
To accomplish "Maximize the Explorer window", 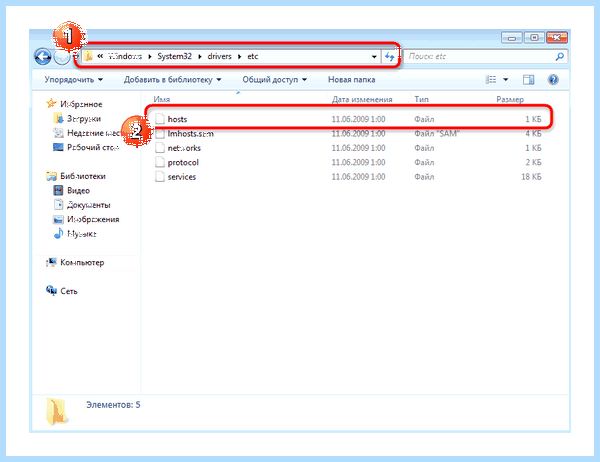I will click(x=534, y=38).
